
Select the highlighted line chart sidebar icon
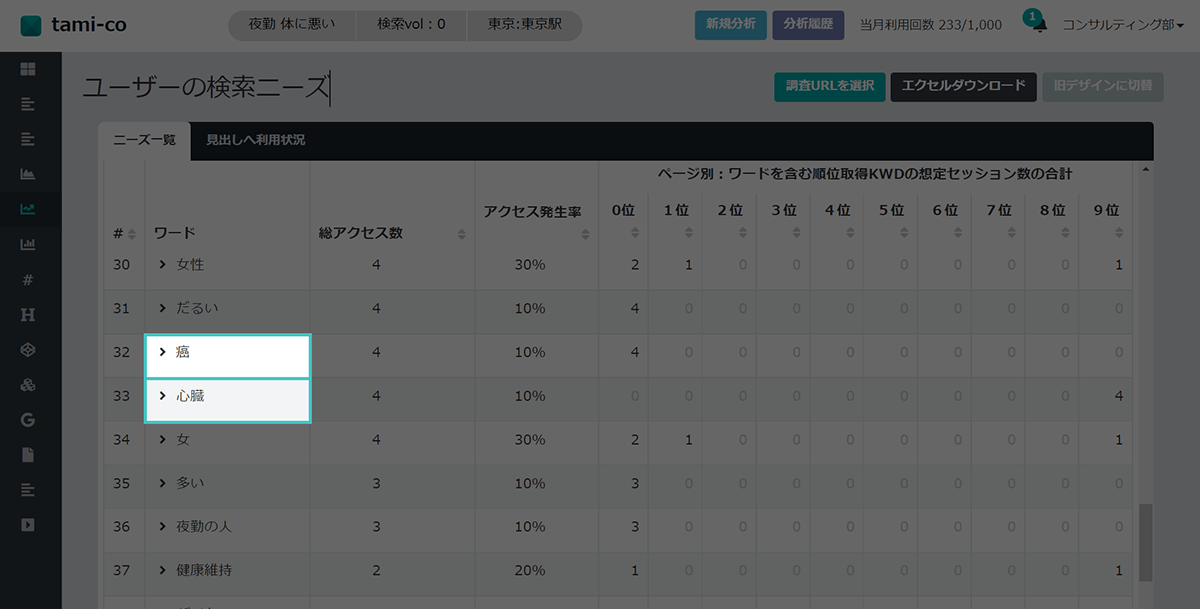tap(28, 209)
